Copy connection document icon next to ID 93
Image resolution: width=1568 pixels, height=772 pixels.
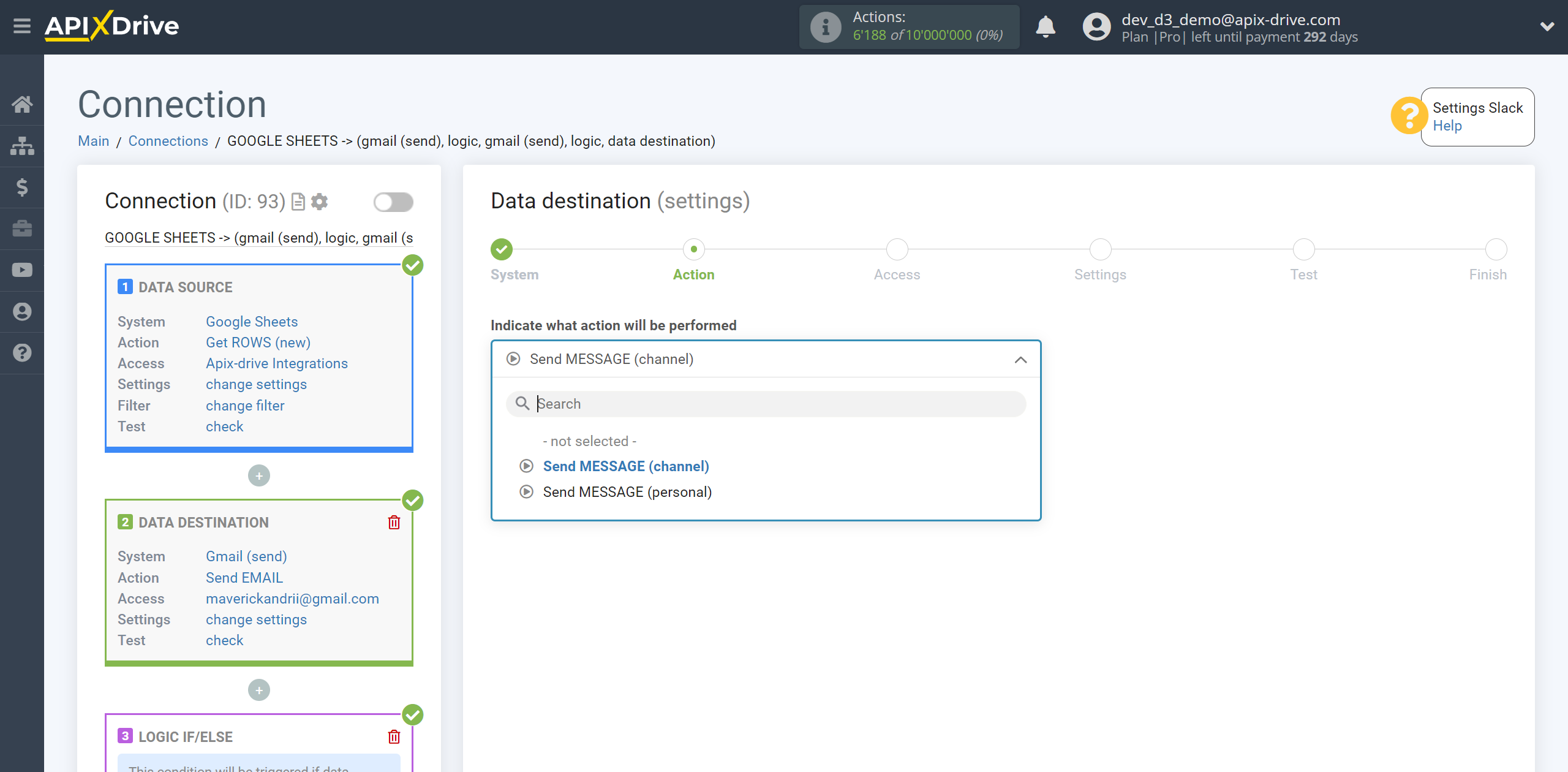coord(298,202)
